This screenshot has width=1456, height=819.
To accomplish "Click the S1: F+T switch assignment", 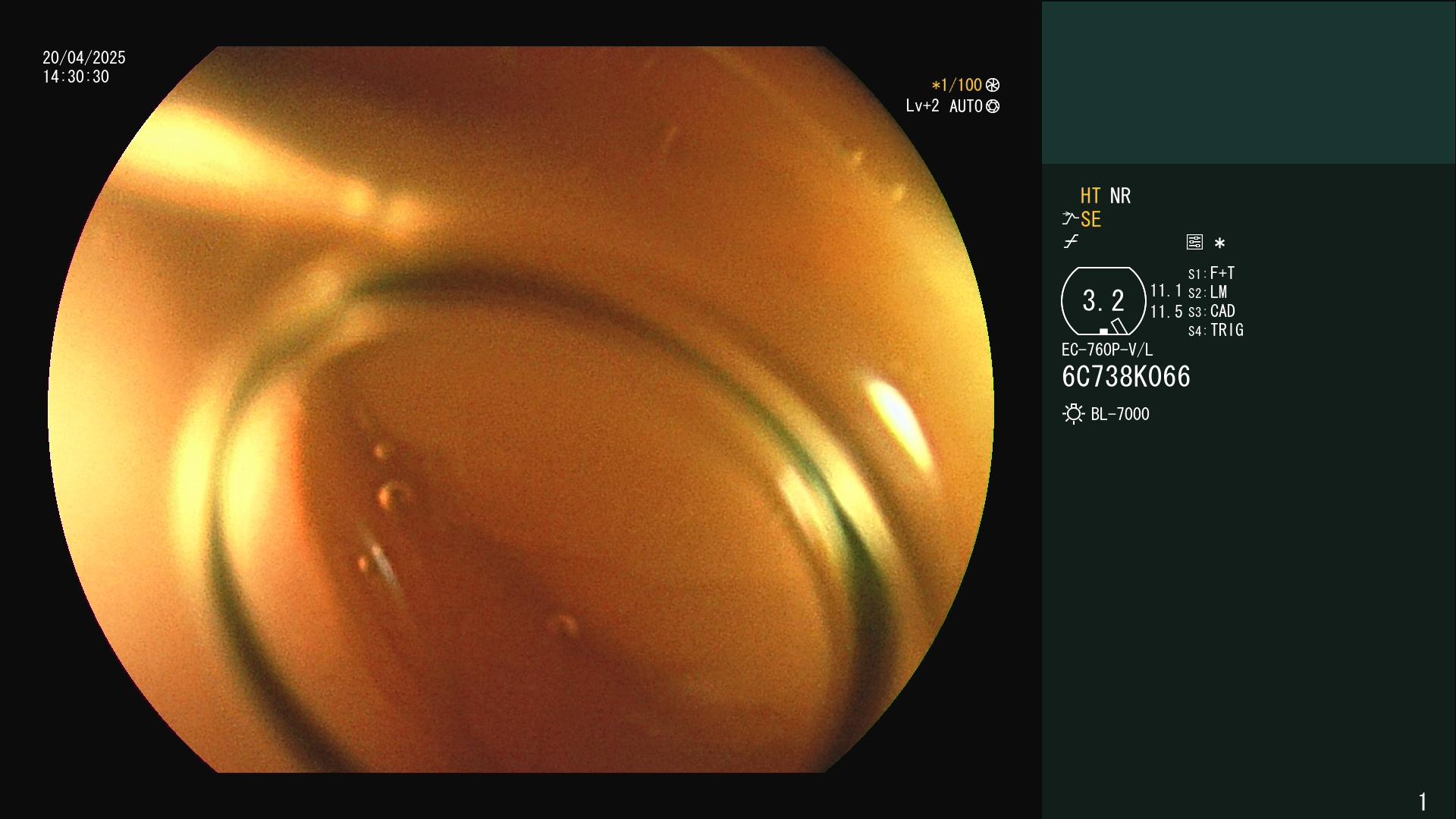I will coord(1211,273).
